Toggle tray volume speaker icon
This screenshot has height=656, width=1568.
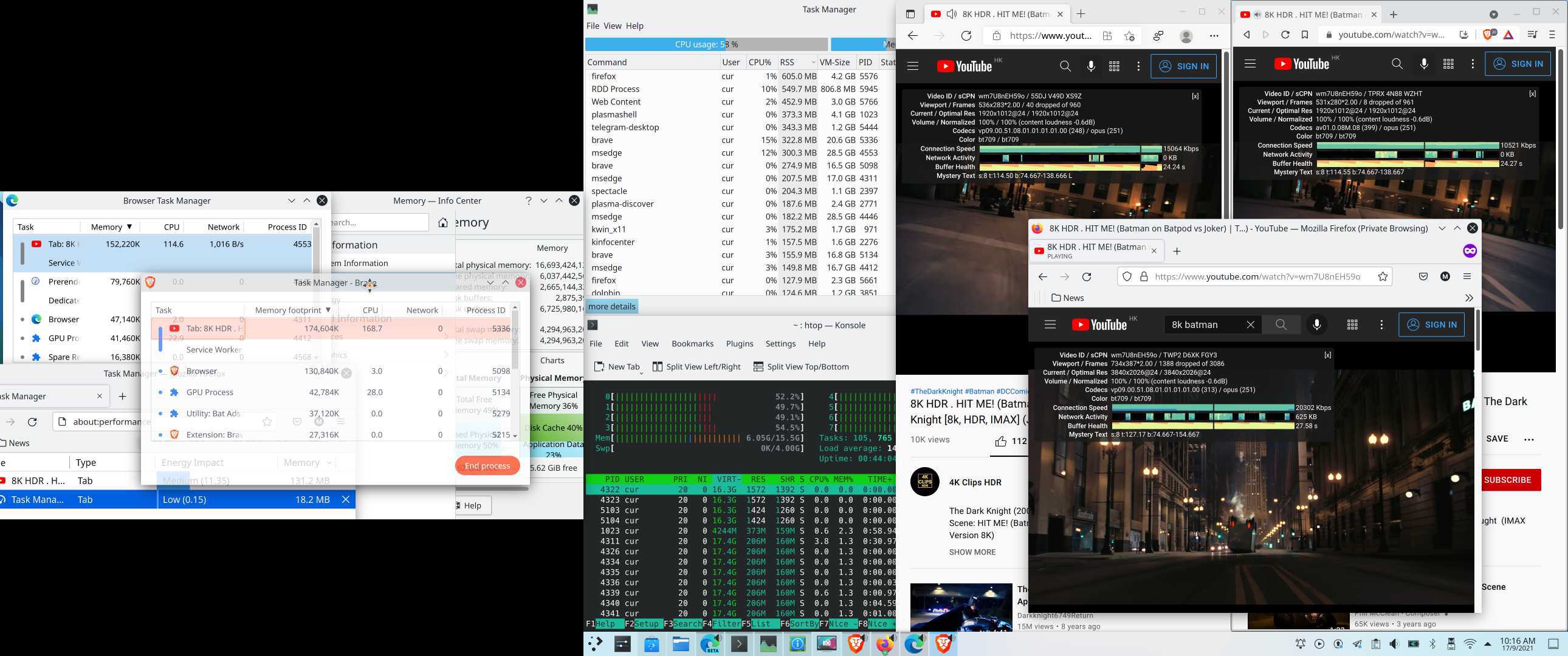click(x=1394, y=644)
